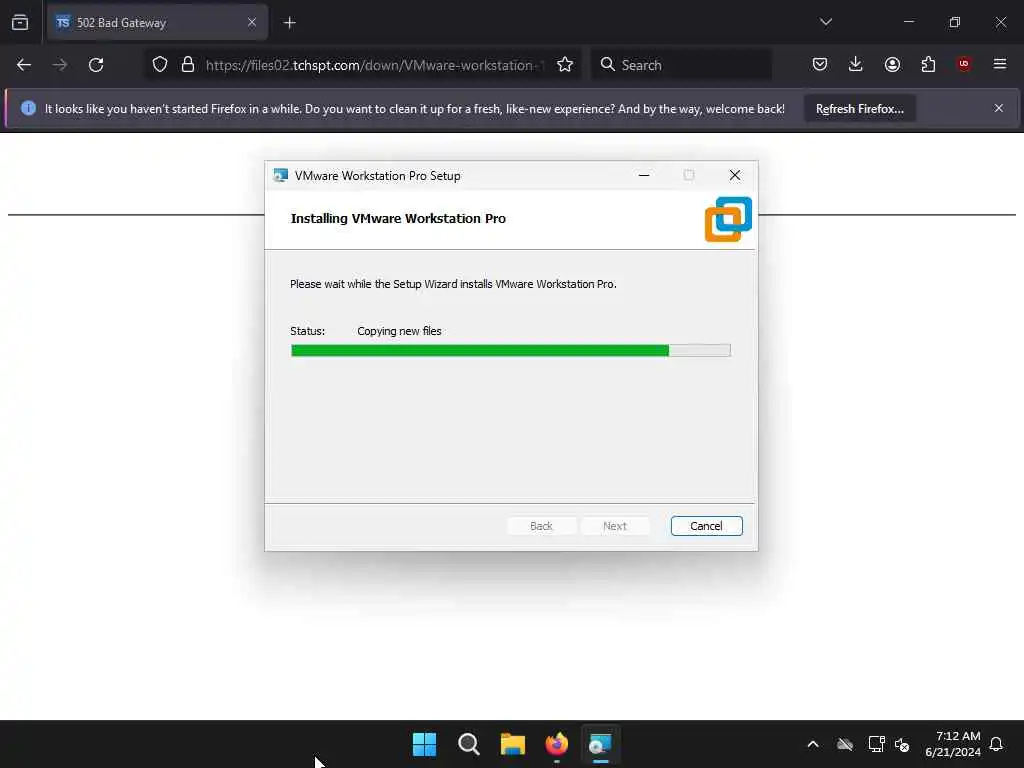Click the notification info icon
This screenshot has width=1024, height=768.
(x=28, y=108)
